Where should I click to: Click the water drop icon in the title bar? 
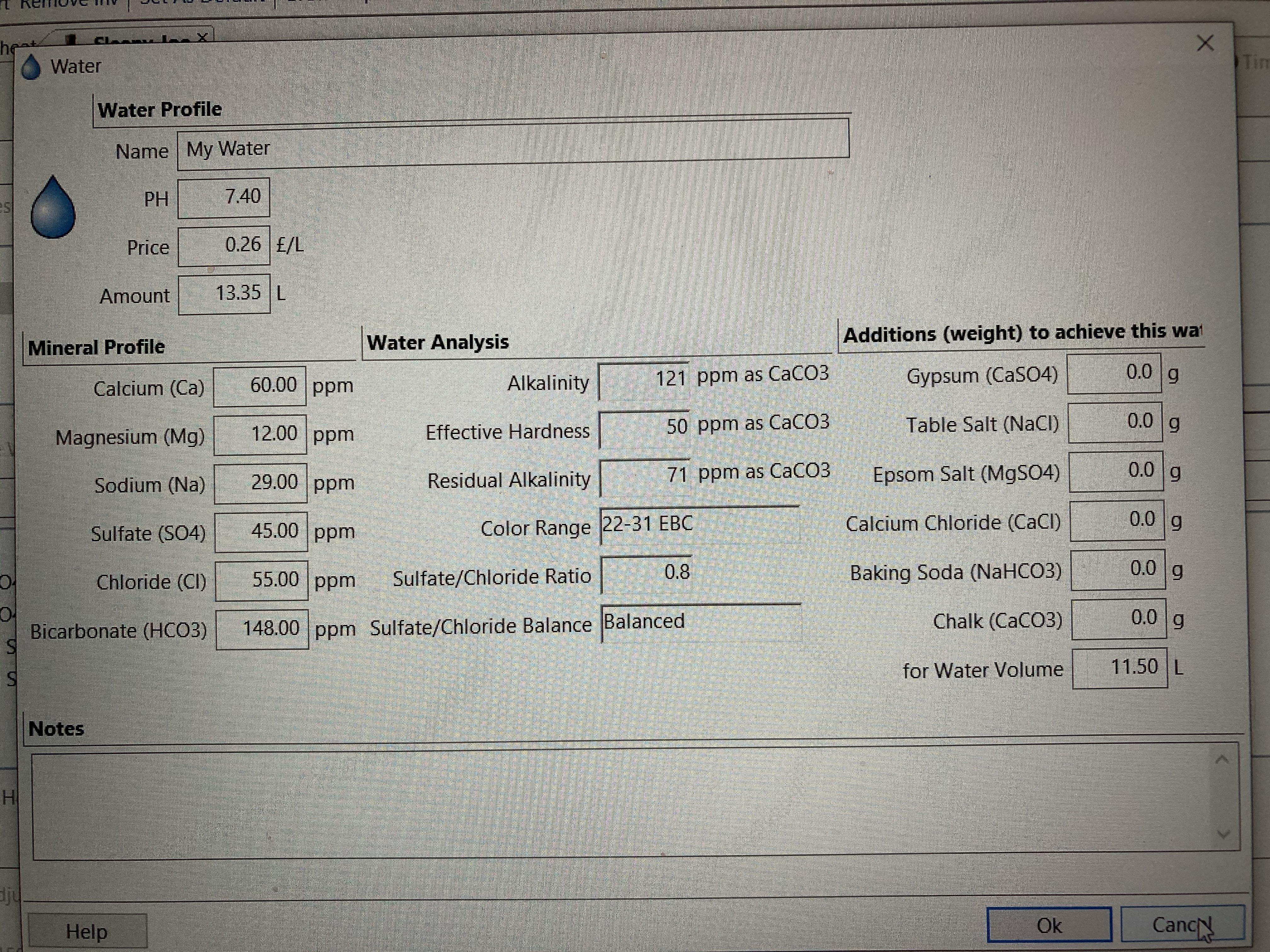pyautogui.click(x=31, y=67)
